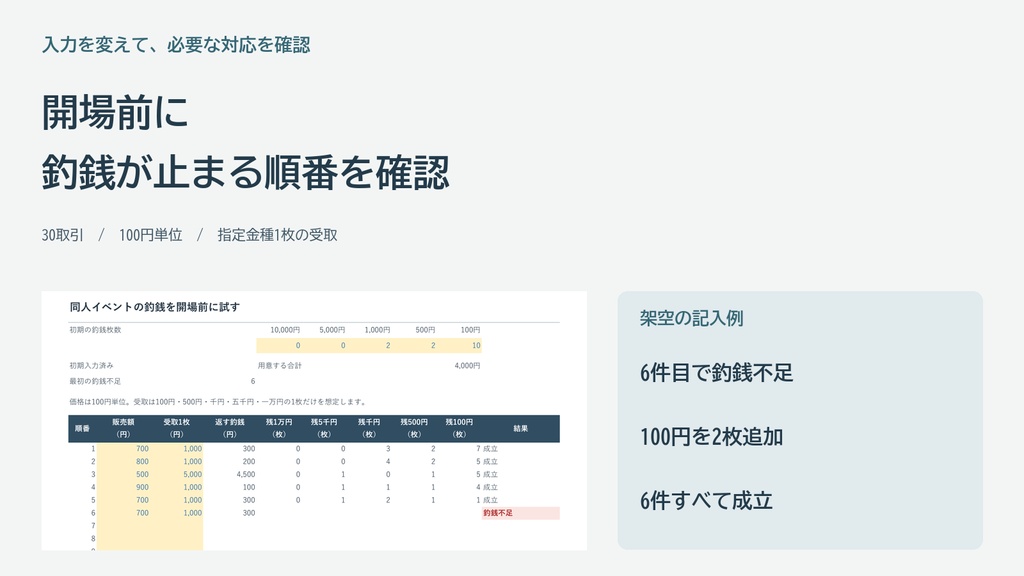Click the subtitle 入力を変えて、必要な対応を確認
Viewport: 1024px width, 576px height.
(176, 45)
